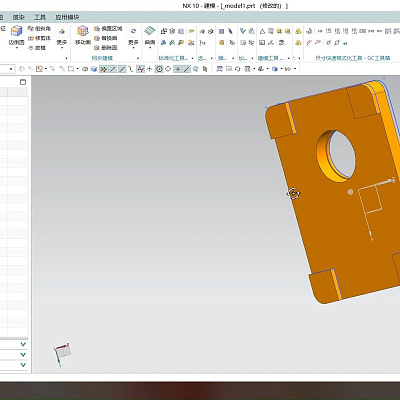Image resolution: width=400 pixels, height=400 pixels.
Task: Click the Chamfer (倒斜角) tool
Action: point(39,29)
